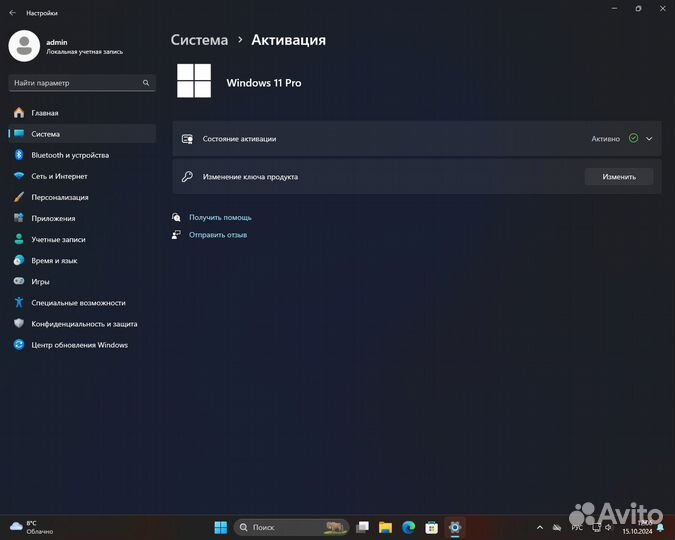Image resolution: width=675 pixels, height=540 pixels.
Task: Click the activation state certificate icon
Action: pos(187,139)
